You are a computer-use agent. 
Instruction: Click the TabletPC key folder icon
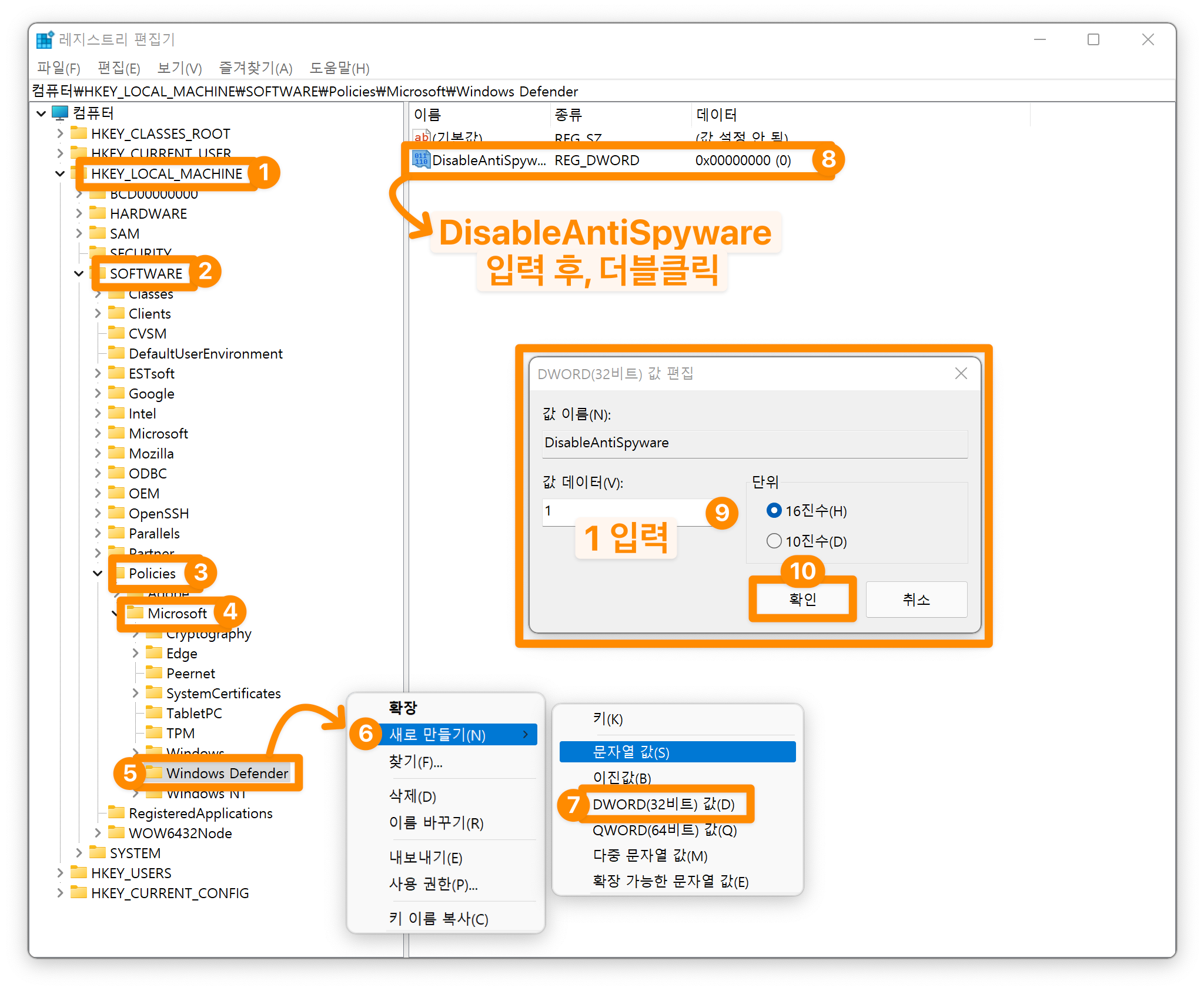point(154,713)
